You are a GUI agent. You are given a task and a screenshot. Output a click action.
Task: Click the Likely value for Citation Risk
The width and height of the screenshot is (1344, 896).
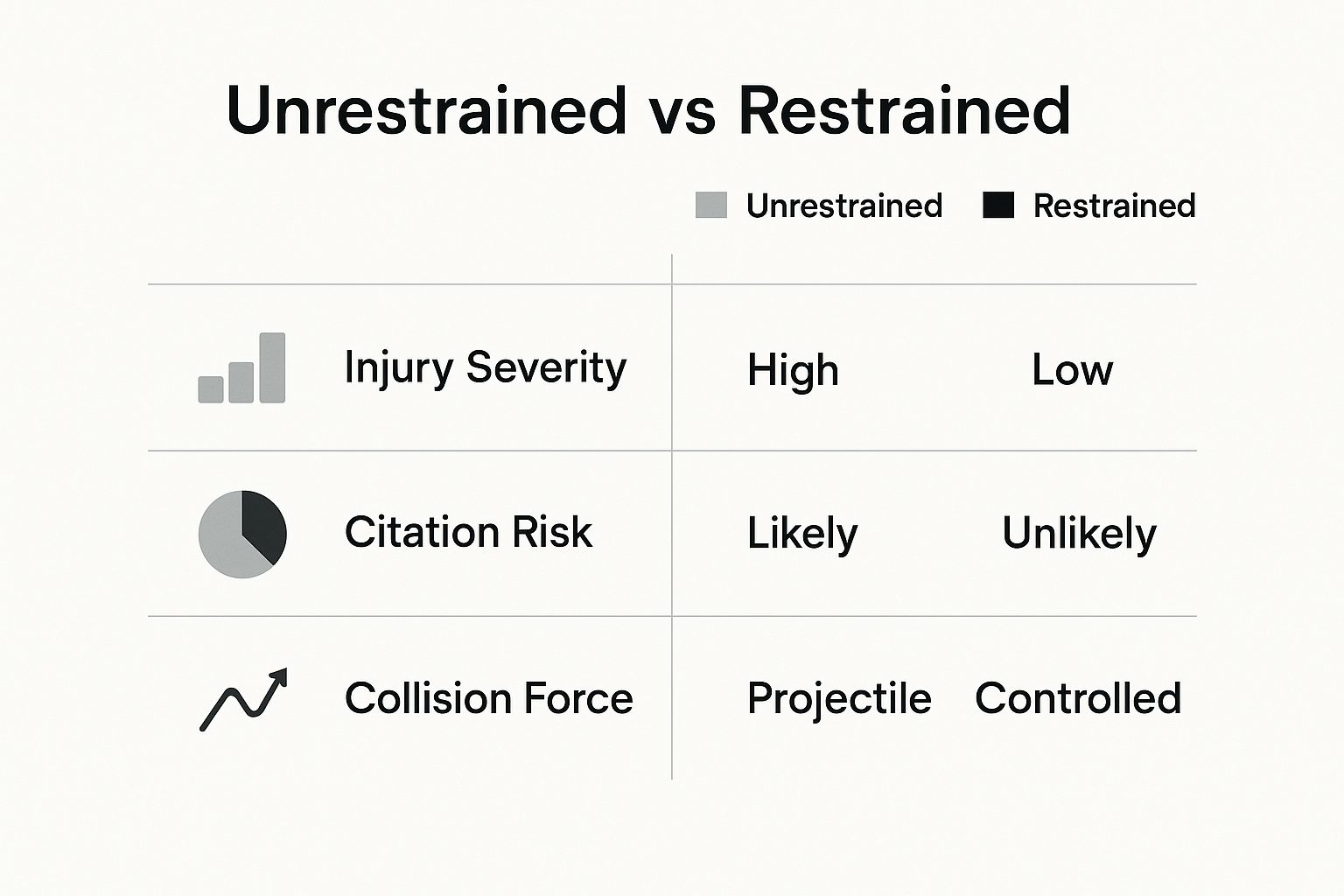coord(801,534)
